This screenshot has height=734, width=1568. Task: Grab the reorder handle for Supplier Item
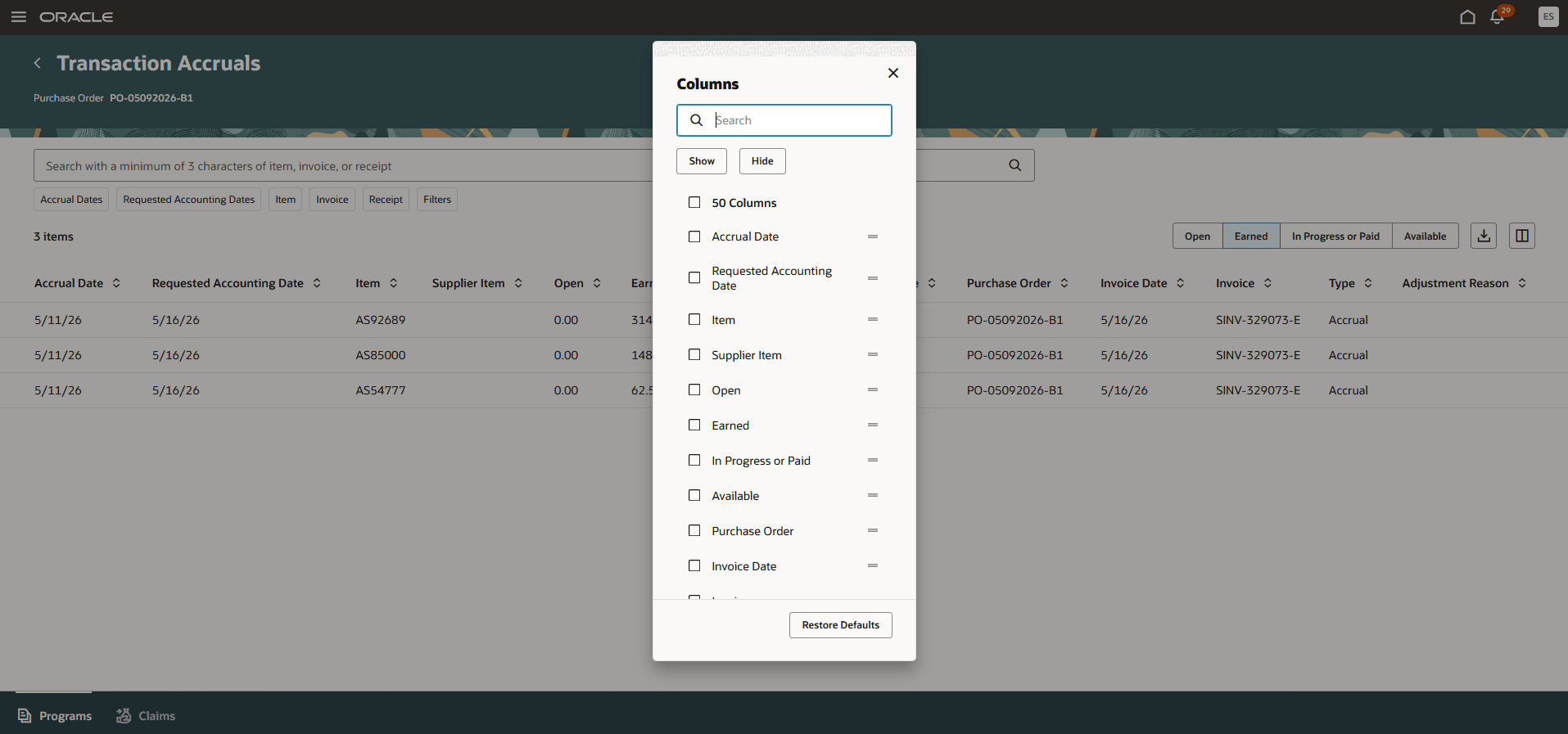(x=873, y=355)
